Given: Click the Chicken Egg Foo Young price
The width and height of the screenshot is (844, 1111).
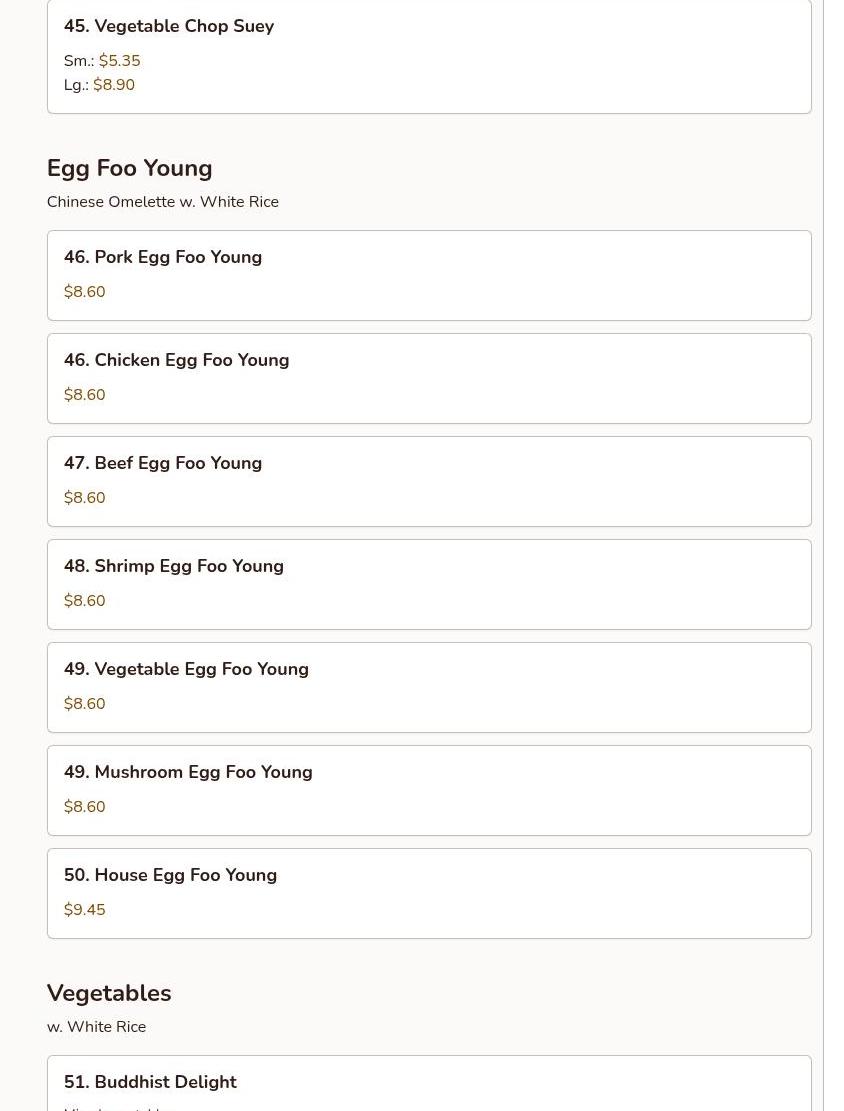Looking at the screenshot, I should point(84,395).
